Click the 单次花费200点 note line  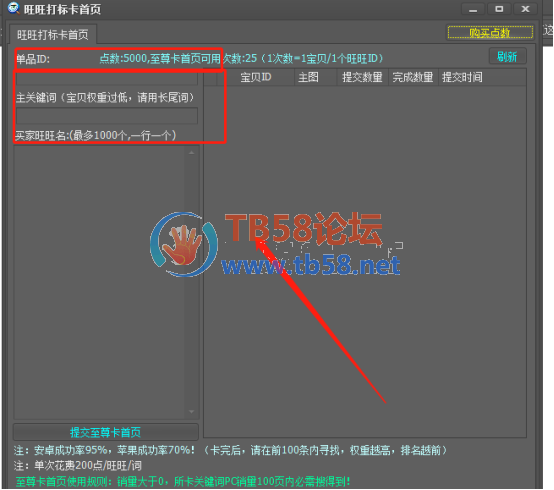pos(78,465)
